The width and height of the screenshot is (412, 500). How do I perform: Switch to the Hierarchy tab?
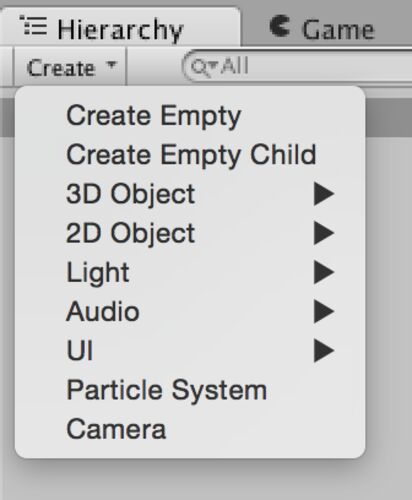tap(120, 27)
